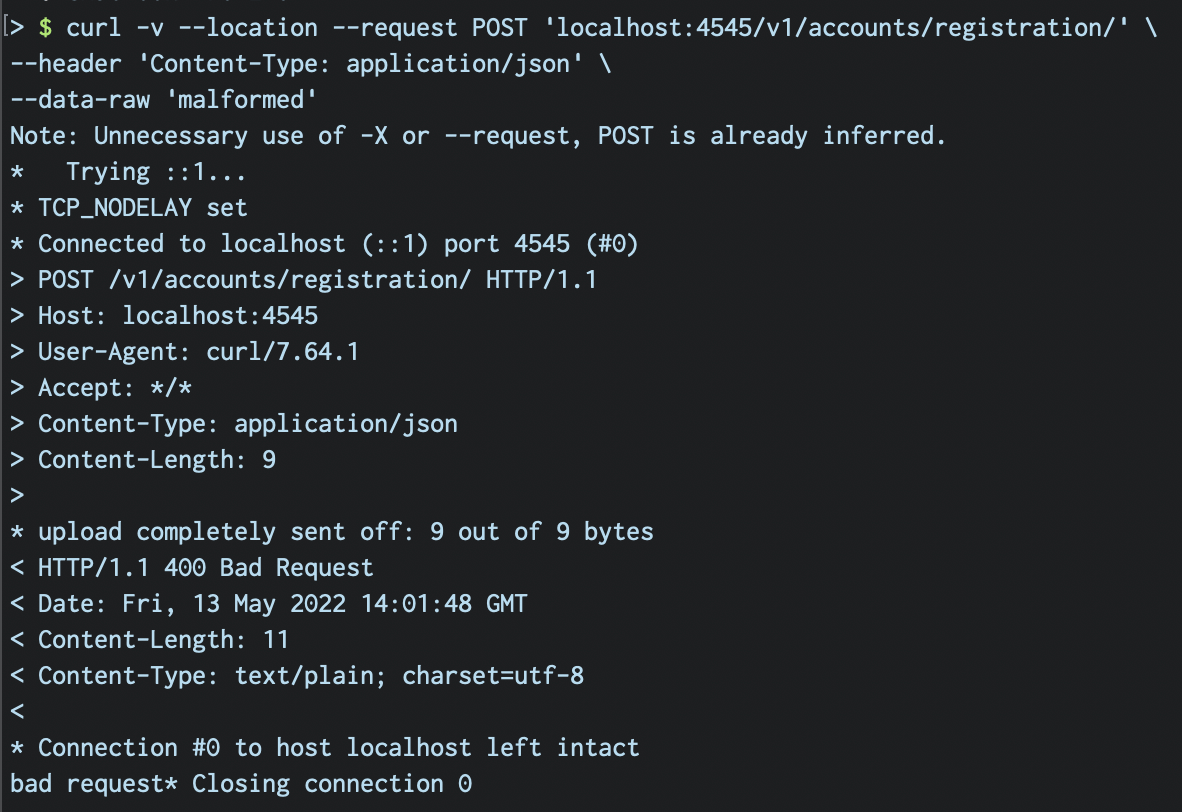Click the TCP_NODELAY set line
The width and height of the screenshot is (1182, 812).
tap(143, 208)
